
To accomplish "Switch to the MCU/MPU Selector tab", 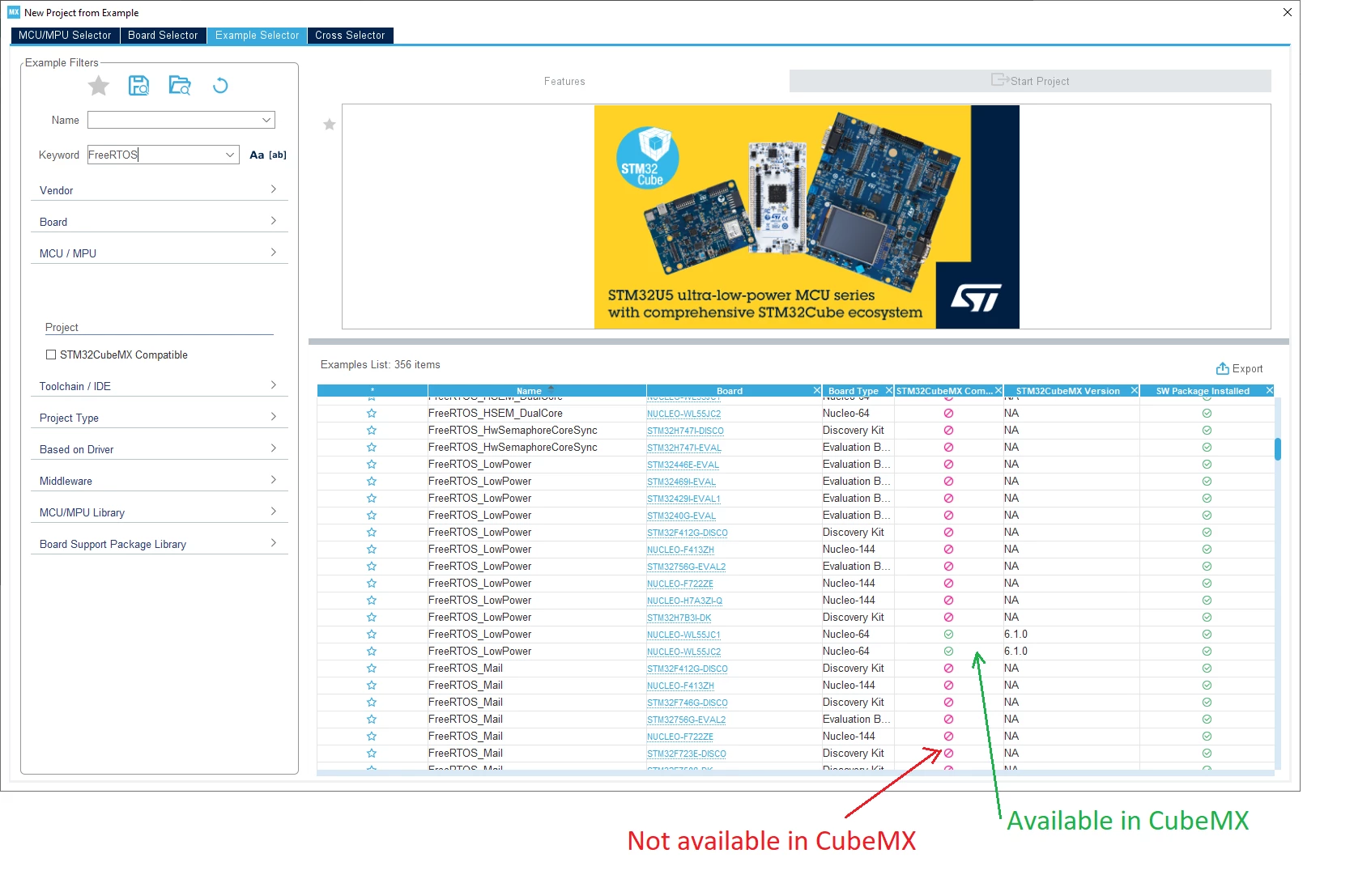I will [x=65, y=36].
